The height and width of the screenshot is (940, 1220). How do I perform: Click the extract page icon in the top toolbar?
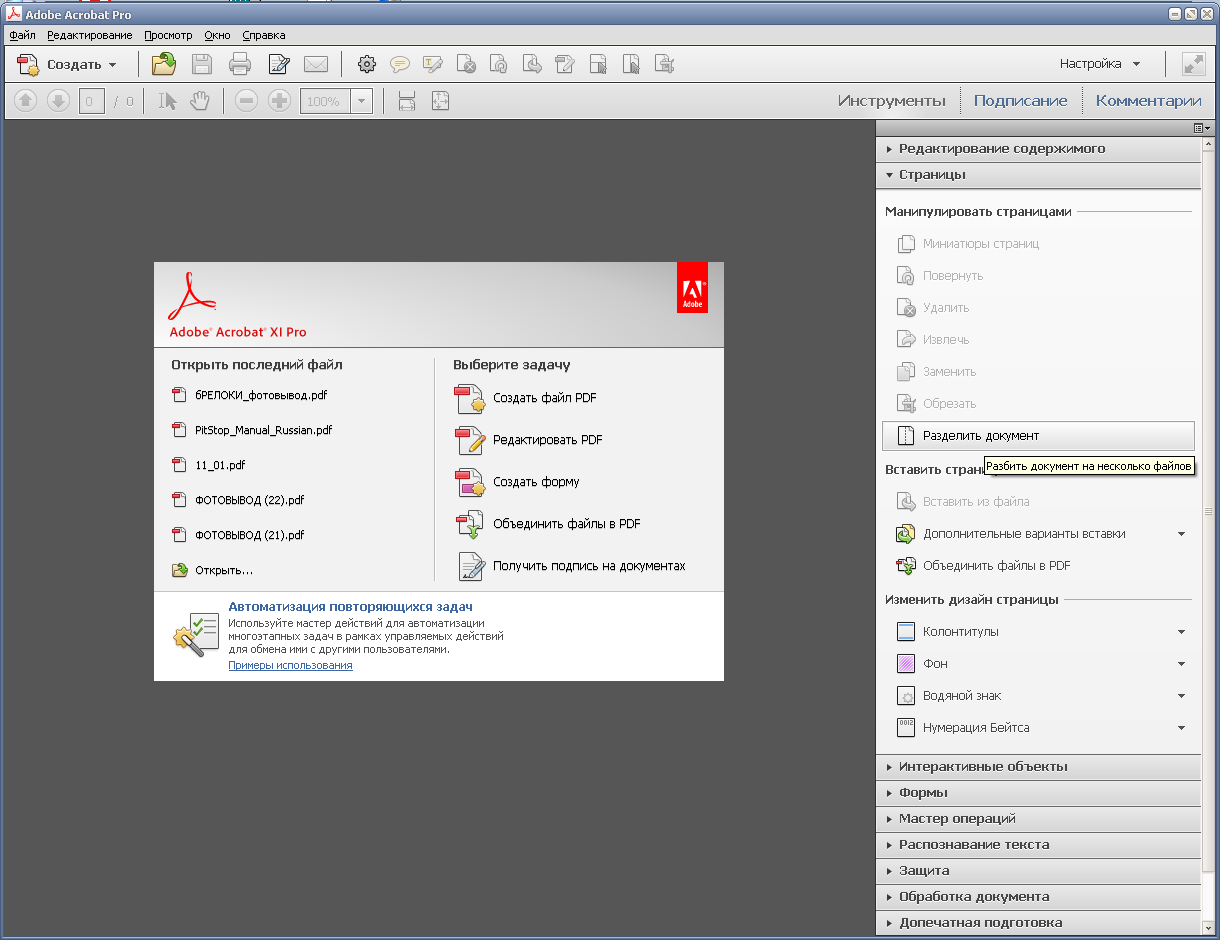tap(532, 64)
